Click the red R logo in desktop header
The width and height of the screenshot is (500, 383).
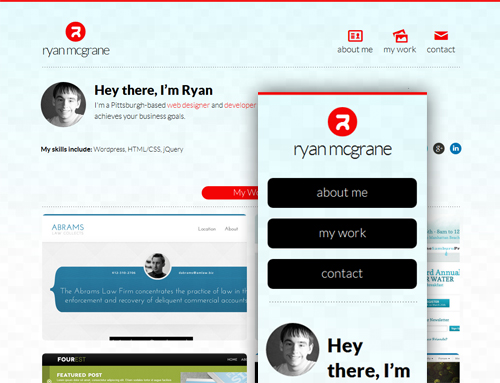76,32
